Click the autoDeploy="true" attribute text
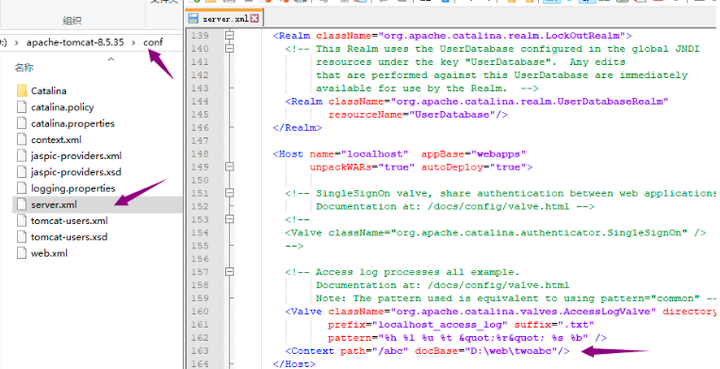Screen dimensions: 720x369 click(473, 167)
